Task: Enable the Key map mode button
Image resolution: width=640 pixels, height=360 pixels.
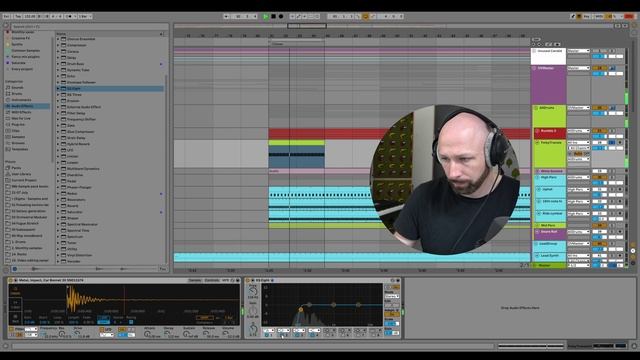Action: 586,16
